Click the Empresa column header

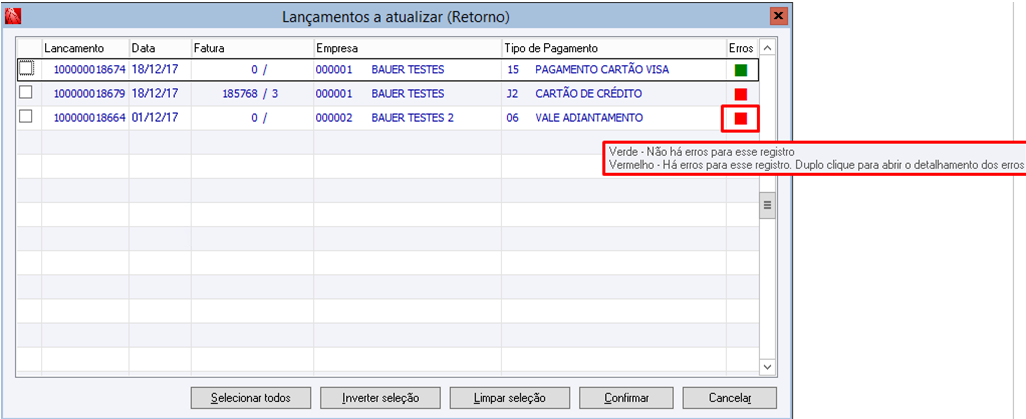[x=408, y=48]
